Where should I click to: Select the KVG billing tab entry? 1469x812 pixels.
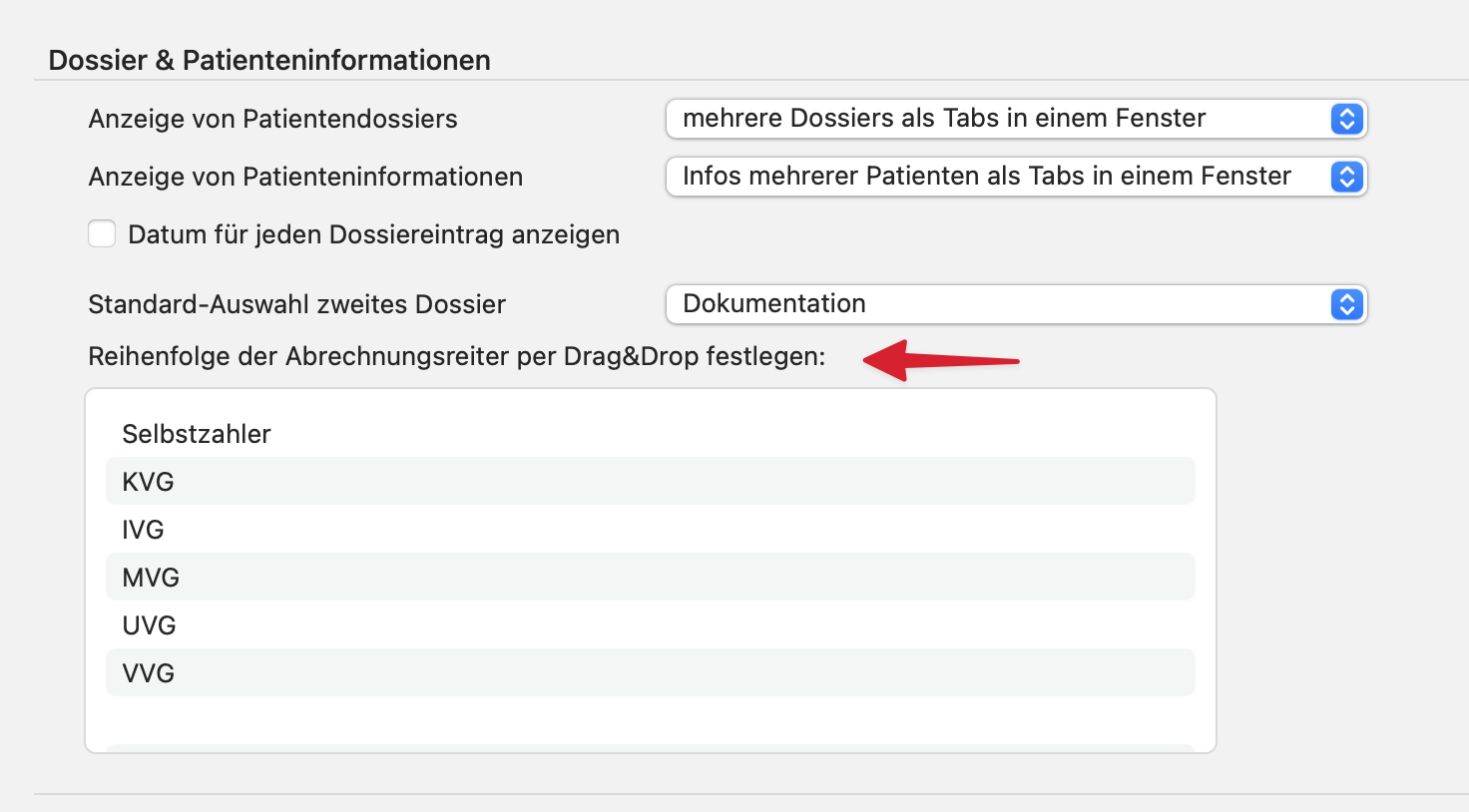tap(649, 481)
